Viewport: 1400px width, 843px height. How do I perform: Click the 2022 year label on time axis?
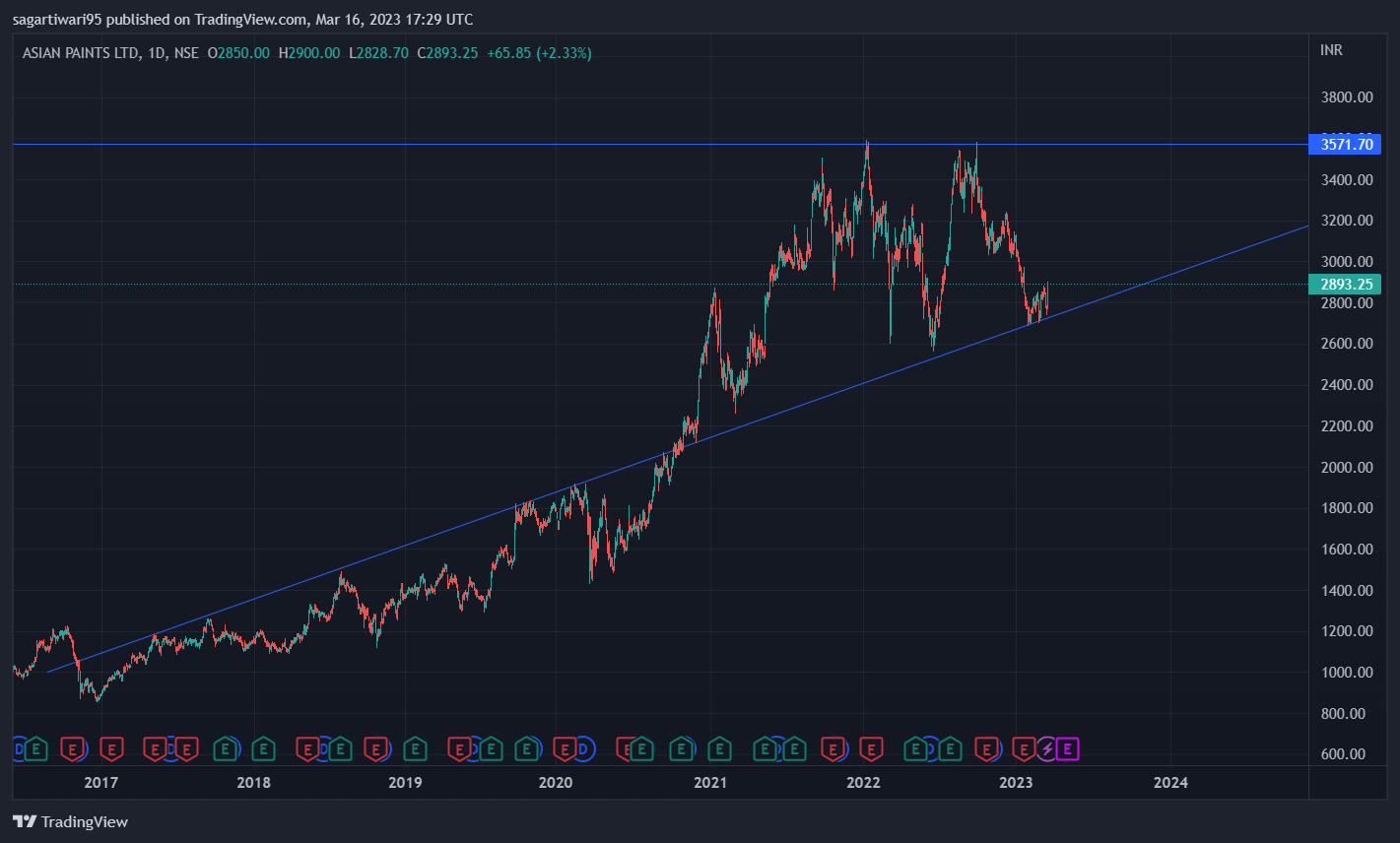[863, 783]
